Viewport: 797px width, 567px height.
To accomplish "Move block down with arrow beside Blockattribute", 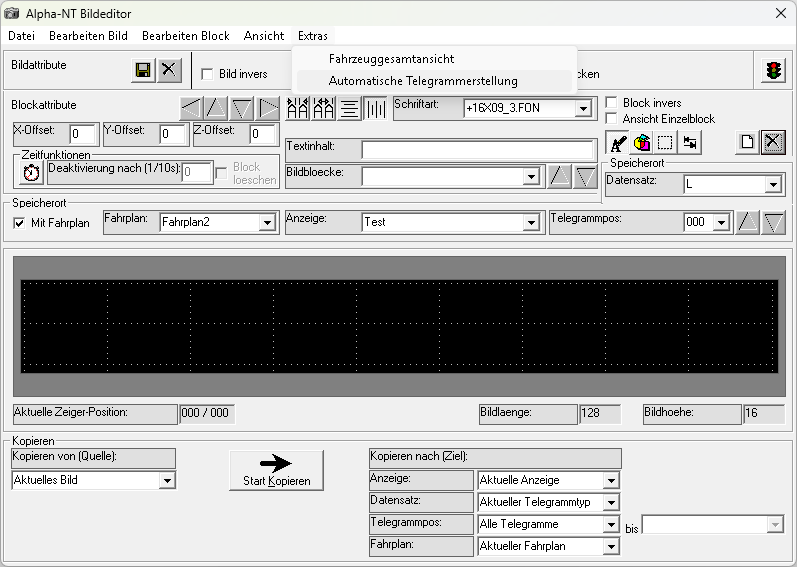I will click(241, 108).
